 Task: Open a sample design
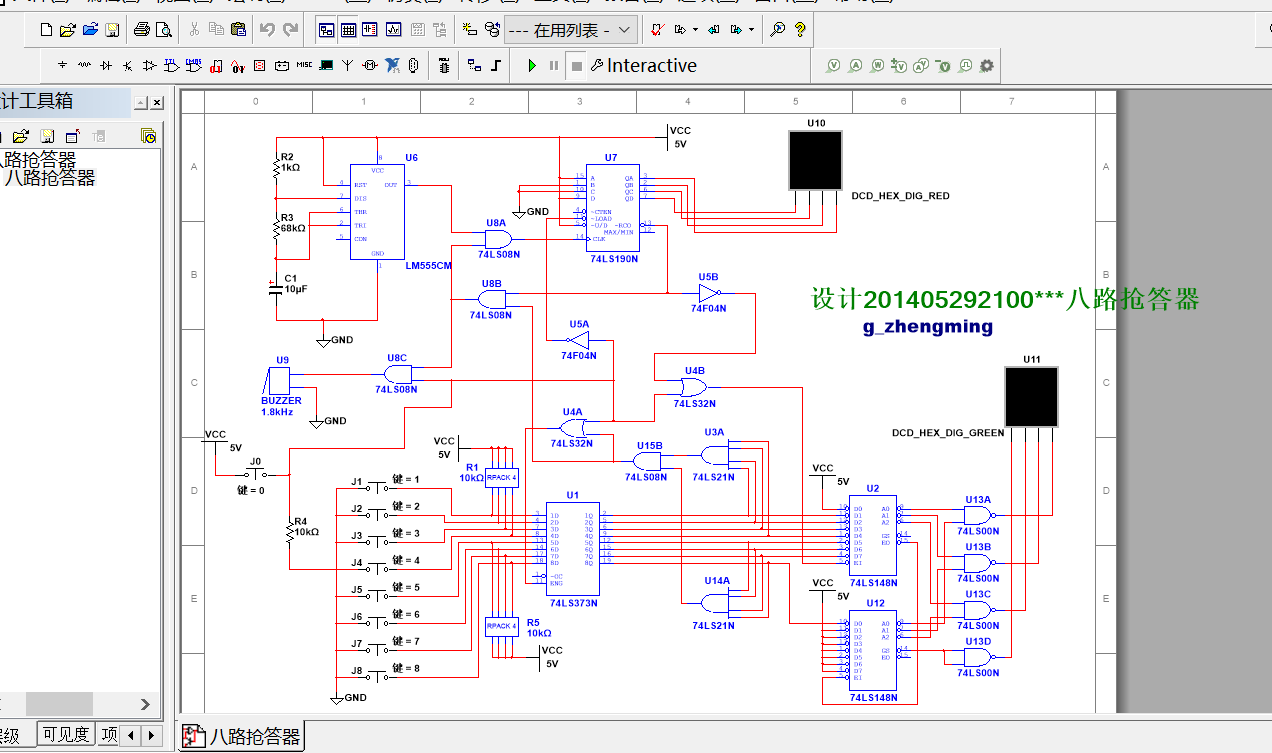click(90, 30)
